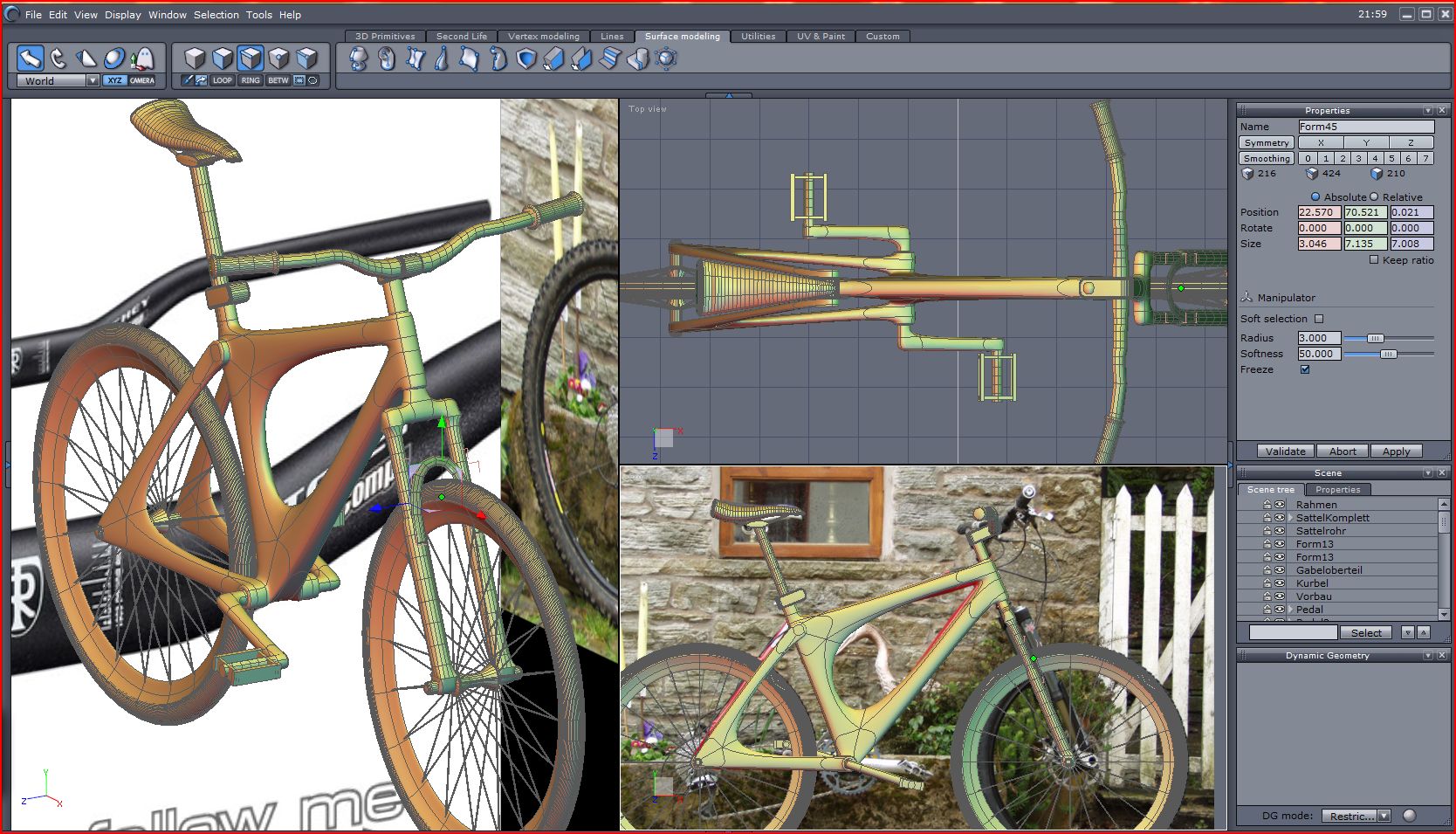The width and height of the screenshot is (1456, 834).
Task: Open the DG mode dropdown
Action: pyautogui.click(x=1384, y=816)
